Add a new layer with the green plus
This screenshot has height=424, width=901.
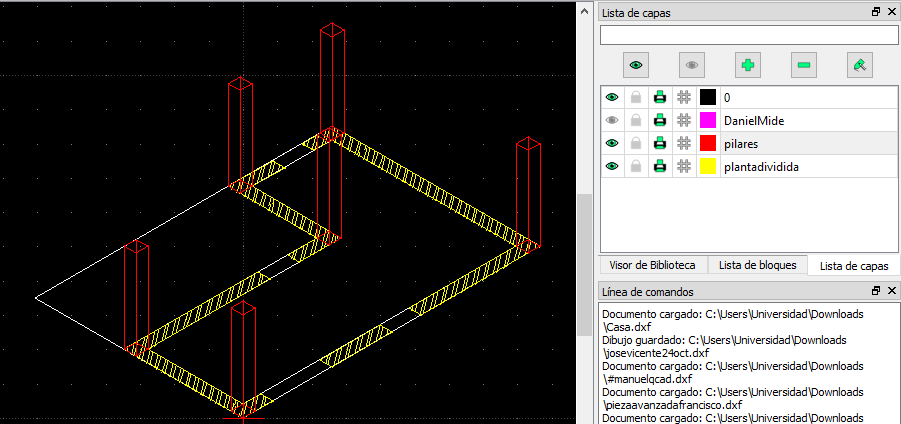pos(748,65)
